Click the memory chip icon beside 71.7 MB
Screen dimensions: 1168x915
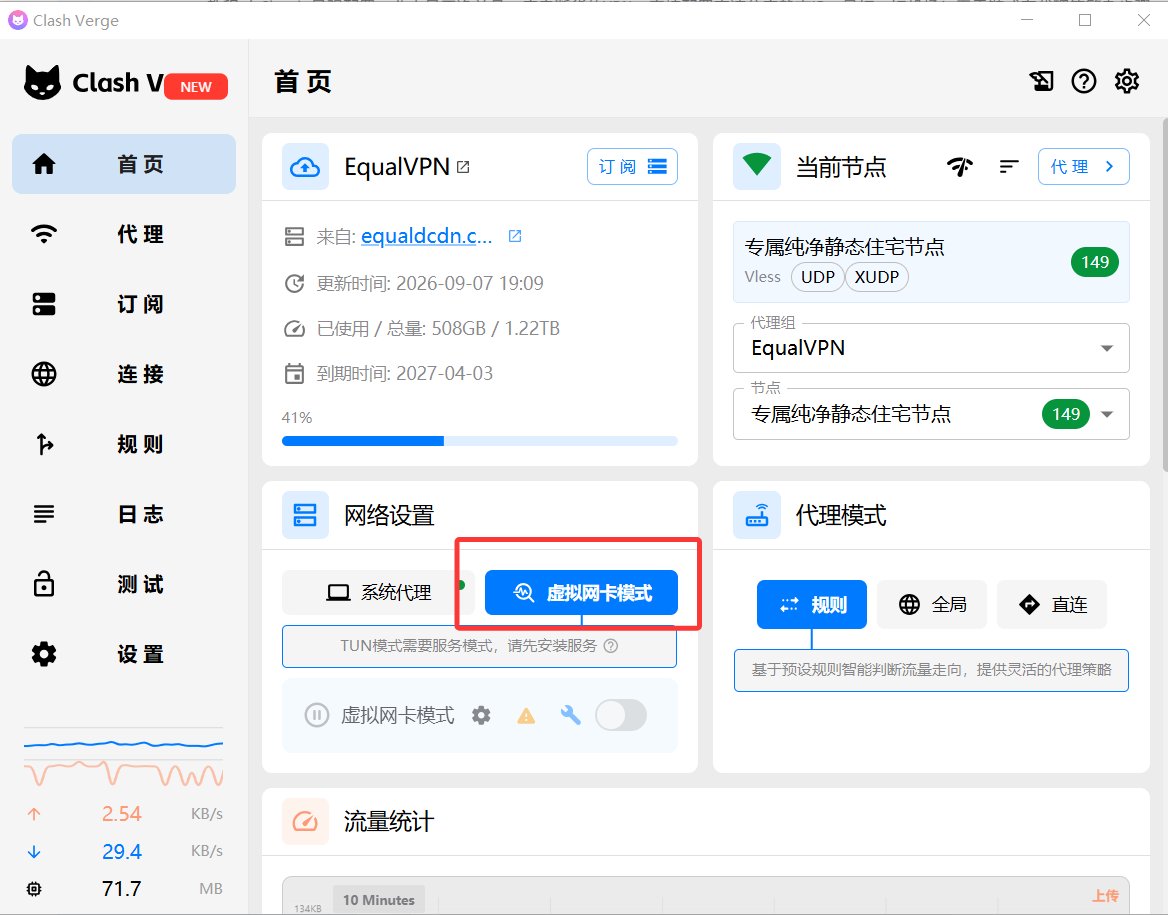pyautogui.click(x=34, y=889)
